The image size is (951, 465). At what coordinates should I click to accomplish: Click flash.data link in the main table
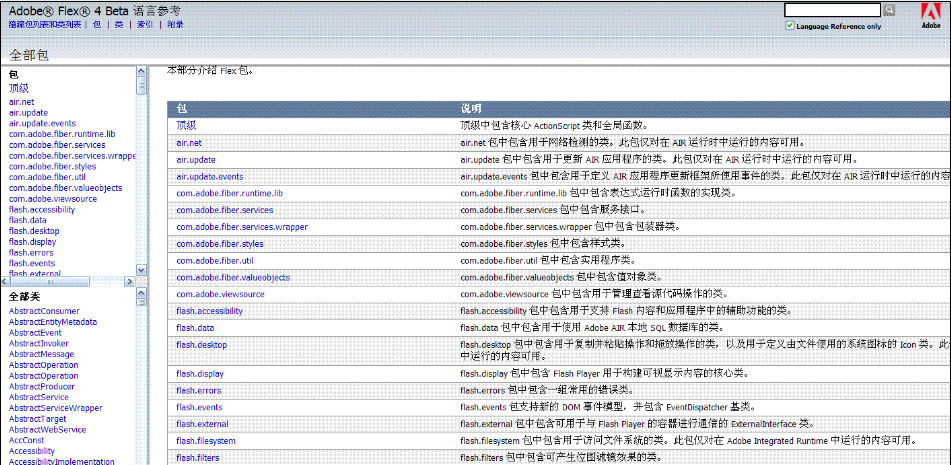point(195,328)
